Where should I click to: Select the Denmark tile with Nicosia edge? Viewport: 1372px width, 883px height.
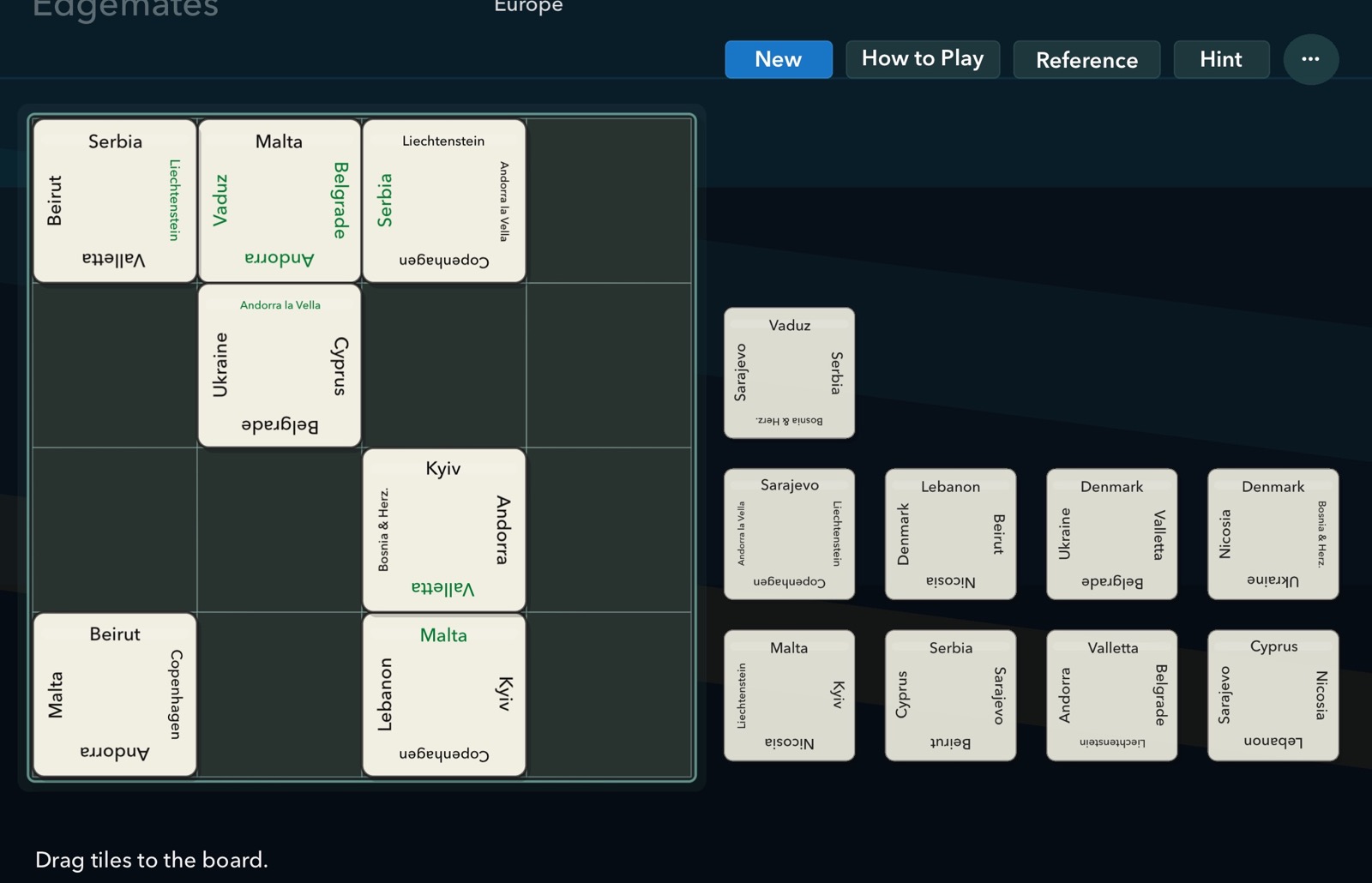point(1273,533)
